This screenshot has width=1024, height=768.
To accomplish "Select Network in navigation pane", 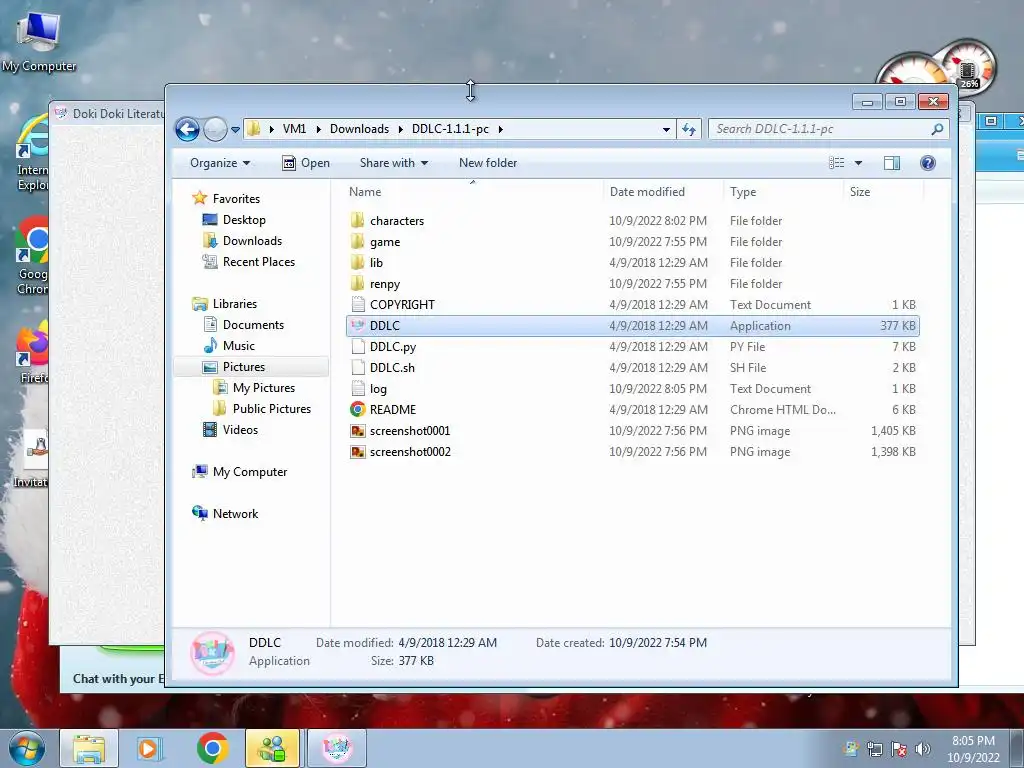I will (235, 514).
